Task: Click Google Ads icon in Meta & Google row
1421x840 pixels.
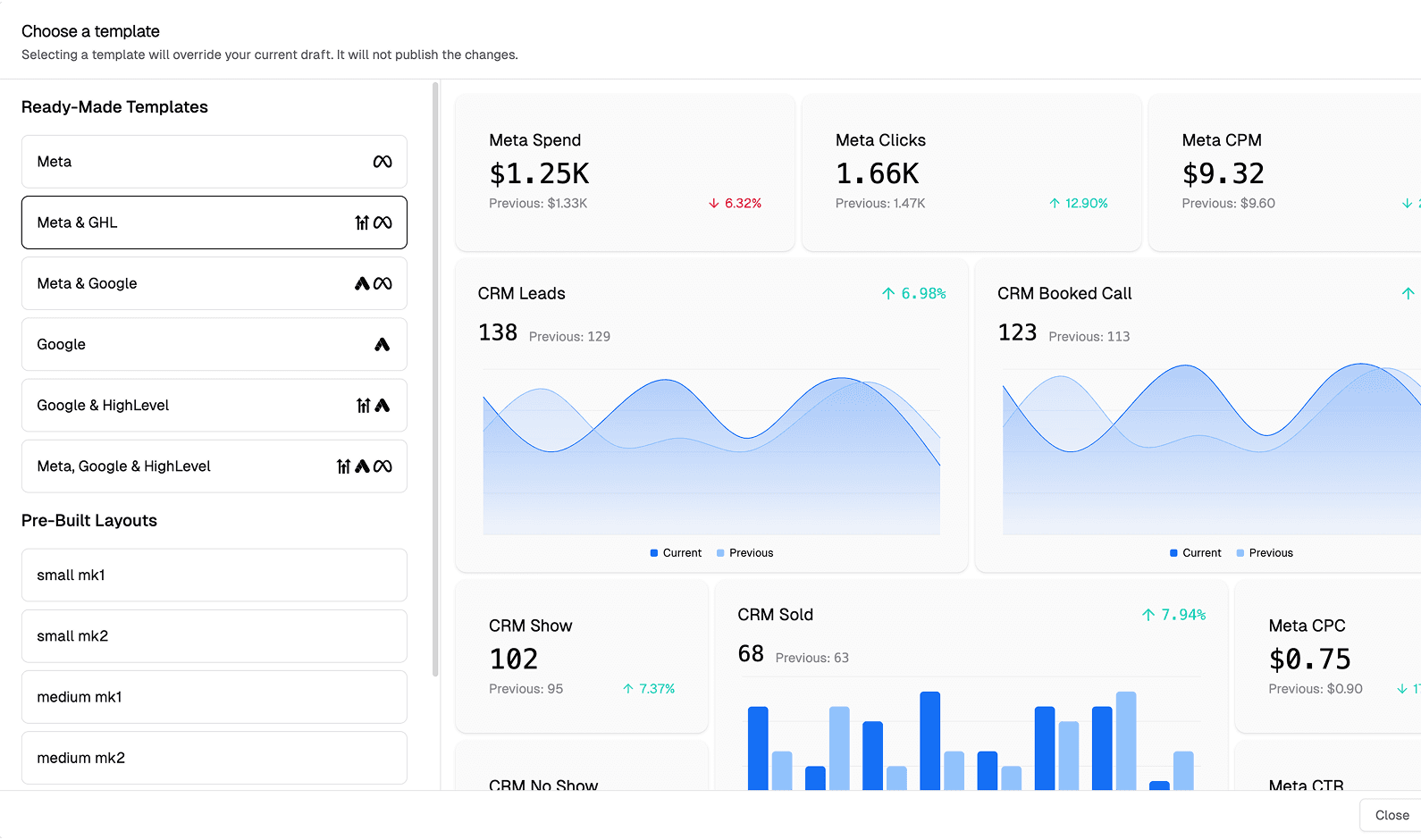Action: click(x=362, y=283)
